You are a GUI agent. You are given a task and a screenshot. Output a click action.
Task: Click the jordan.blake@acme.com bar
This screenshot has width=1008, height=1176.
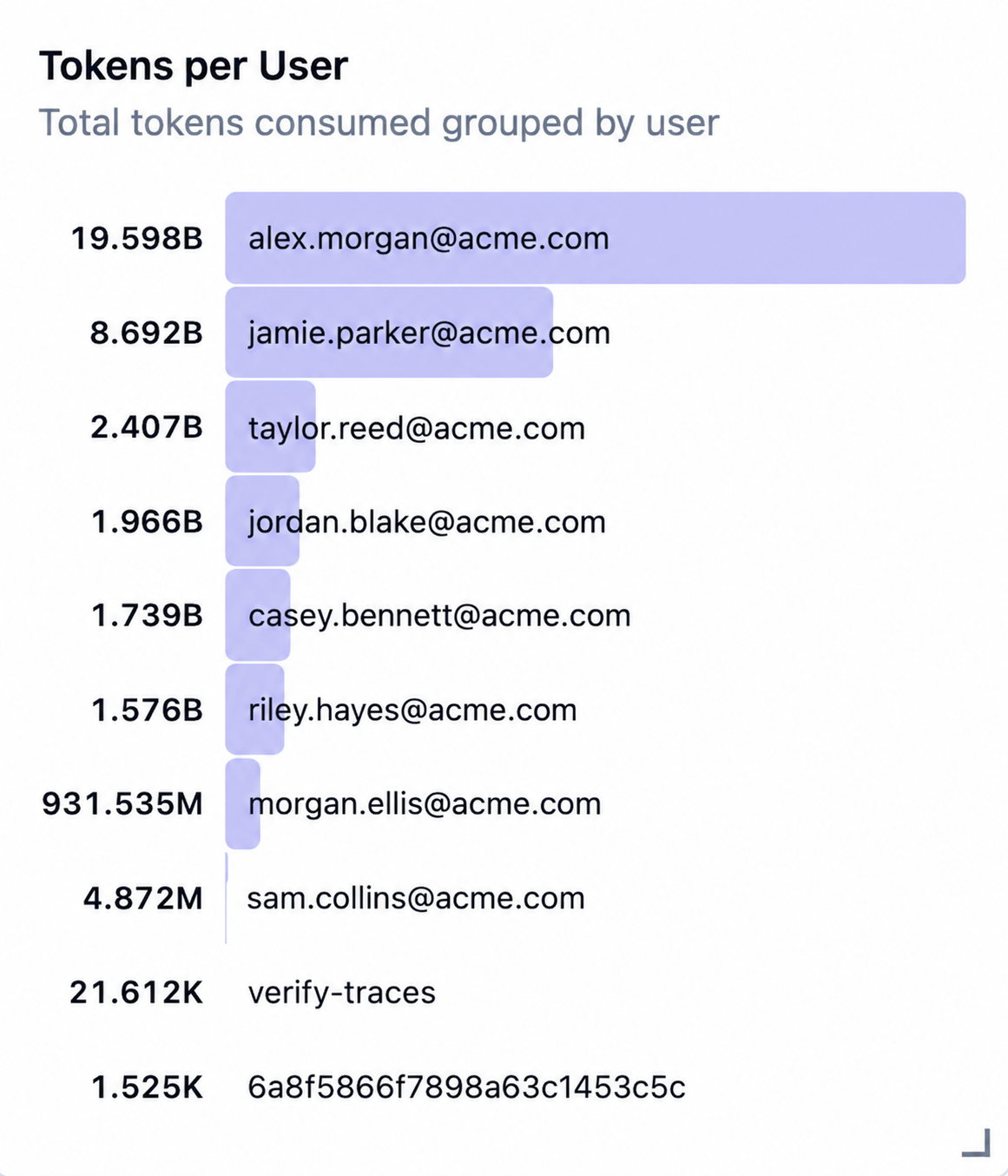tap(262, 521)
